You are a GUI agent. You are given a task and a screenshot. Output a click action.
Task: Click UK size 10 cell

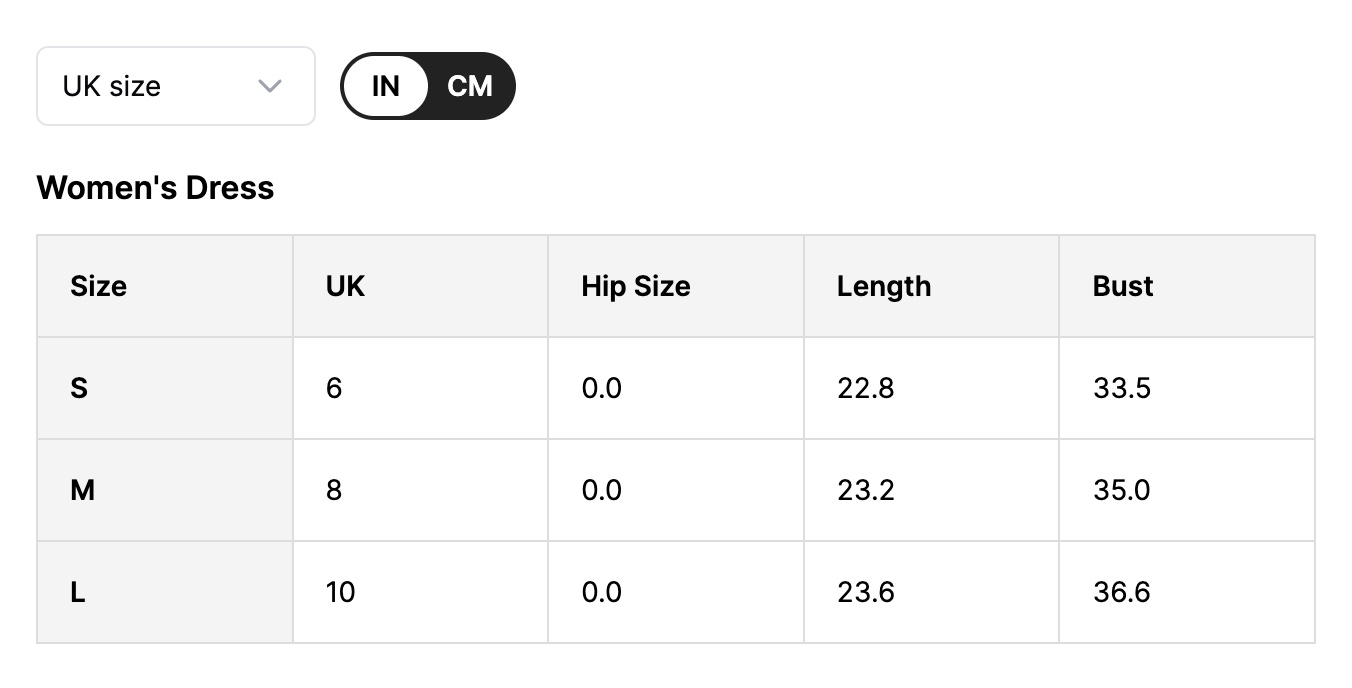click(x=340, y=592)
